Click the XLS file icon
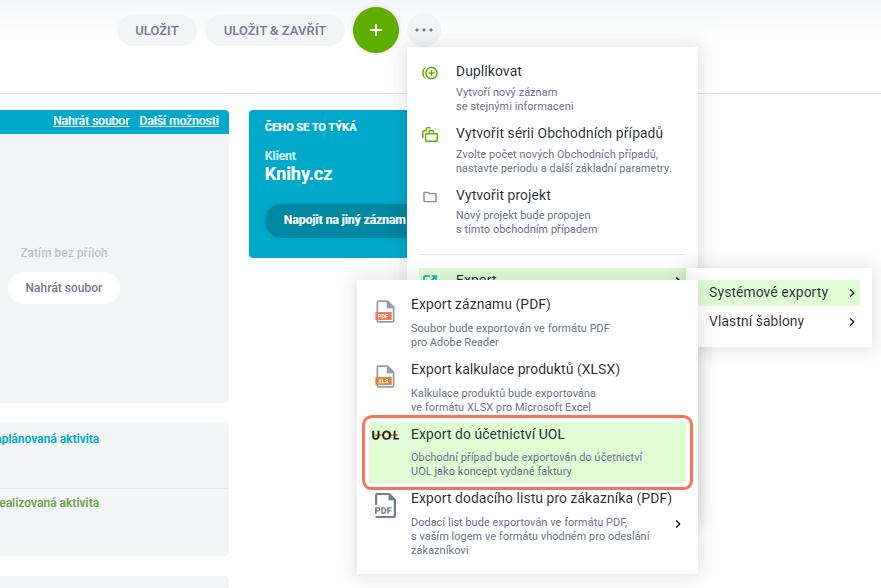The width and height of the screenshot is (881, 588). 385,376
